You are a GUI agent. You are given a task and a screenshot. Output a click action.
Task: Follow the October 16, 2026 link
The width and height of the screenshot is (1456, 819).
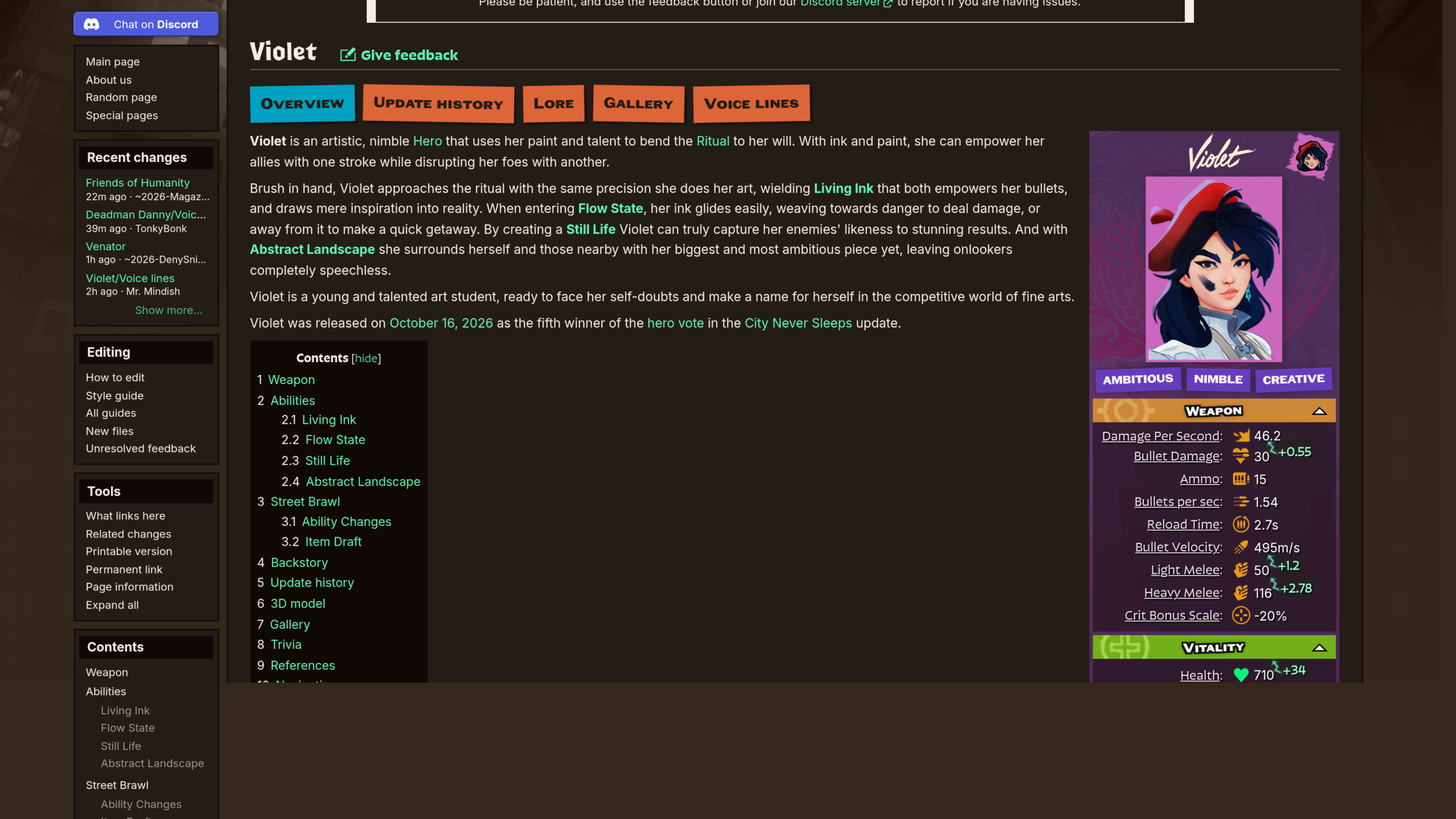(441, 323)
